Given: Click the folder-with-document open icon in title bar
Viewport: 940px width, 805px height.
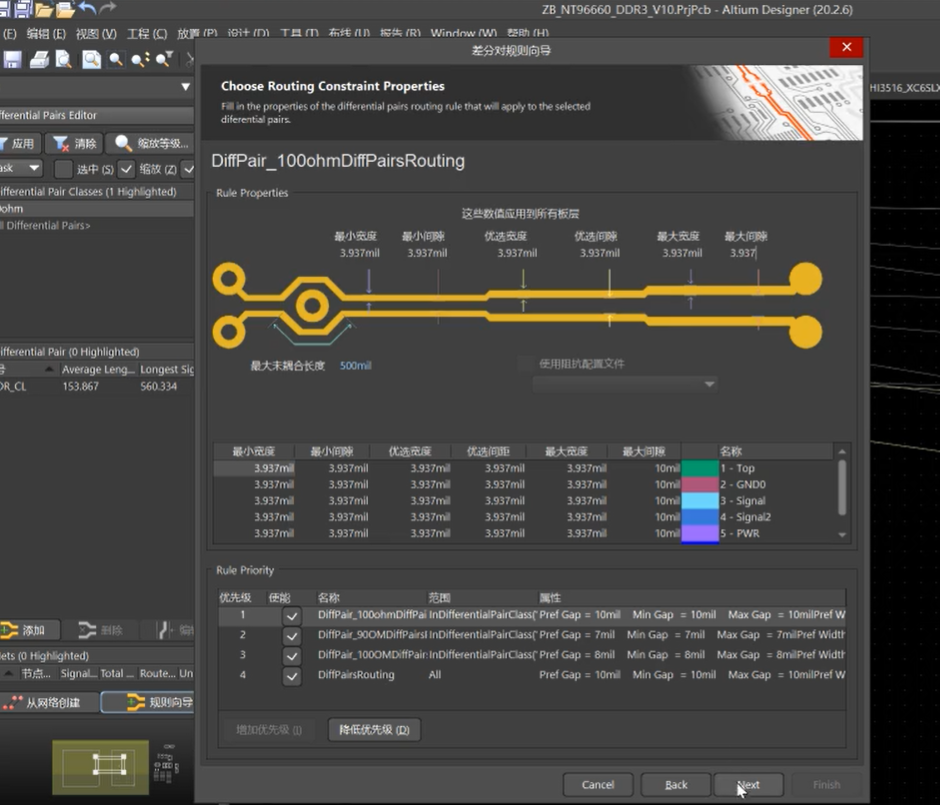Looking at the screenshot, I should coord(65,8).
